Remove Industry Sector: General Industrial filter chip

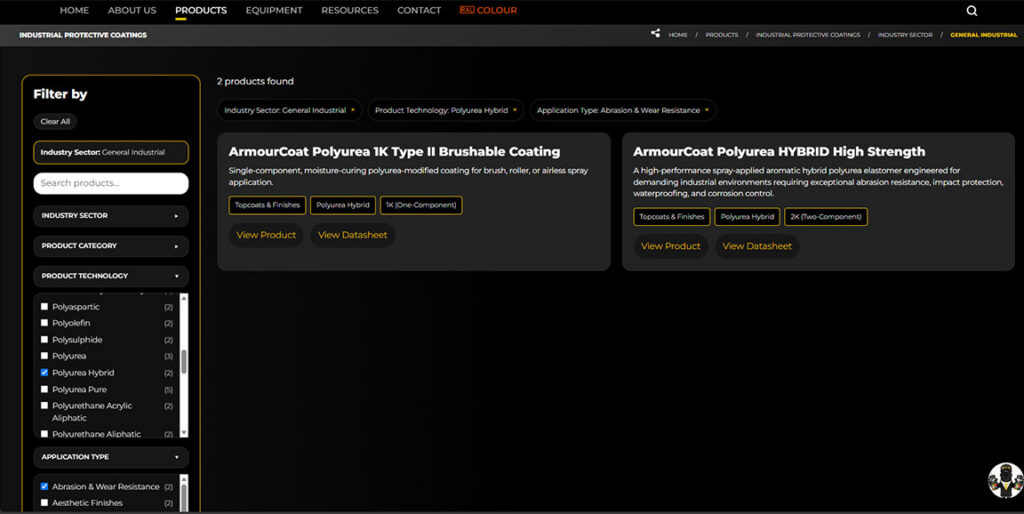353,110
